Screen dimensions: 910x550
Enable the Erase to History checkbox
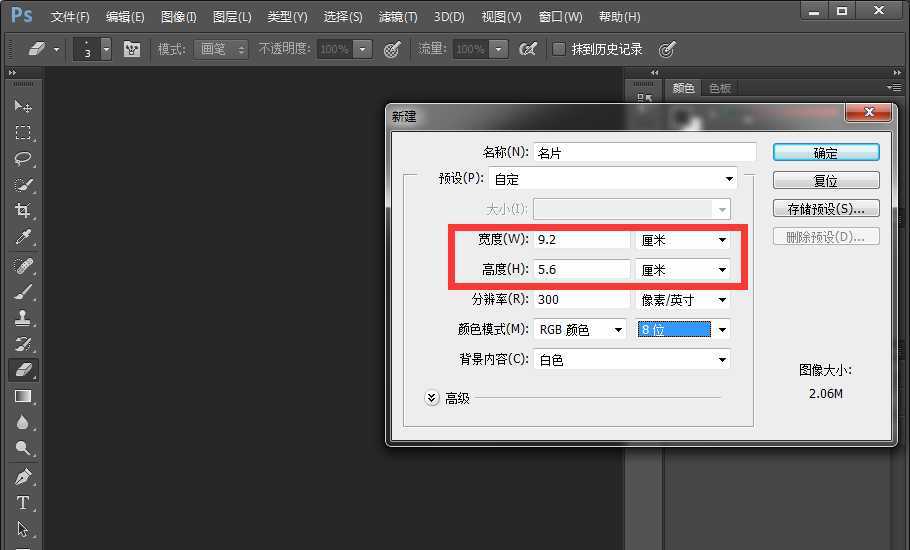click(559, 49)
